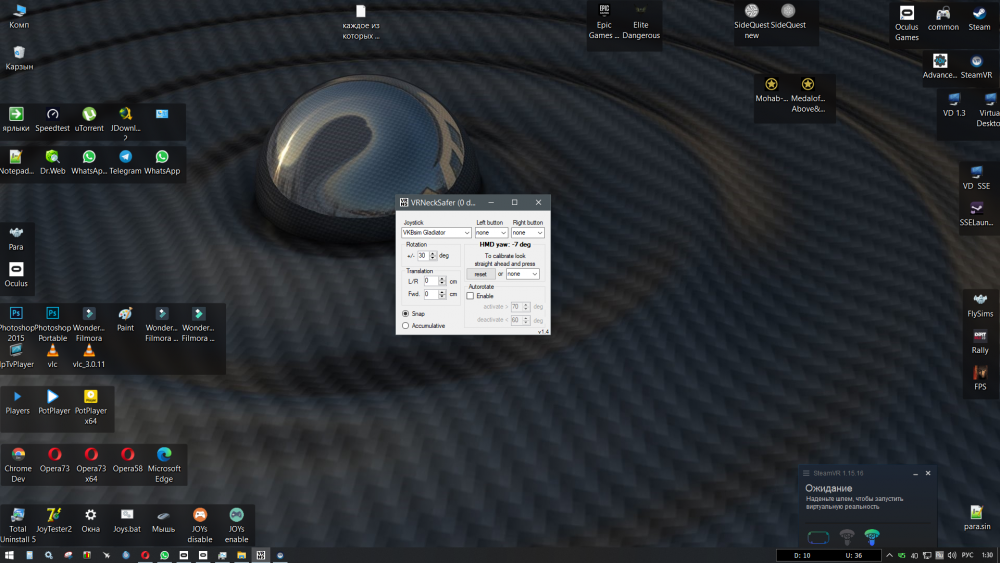Launch the Oculus desktop shortcut
Viewport: 1000px width, 563px height.
tap(16, 275)
